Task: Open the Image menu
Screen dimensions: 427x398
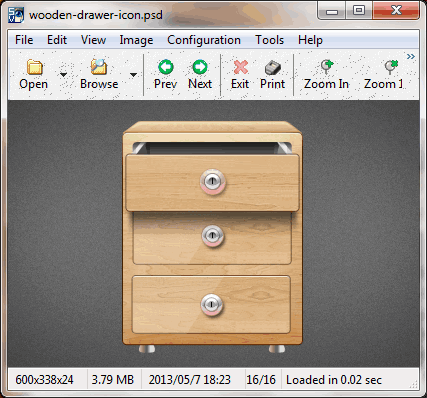Action: pos(136,40)
